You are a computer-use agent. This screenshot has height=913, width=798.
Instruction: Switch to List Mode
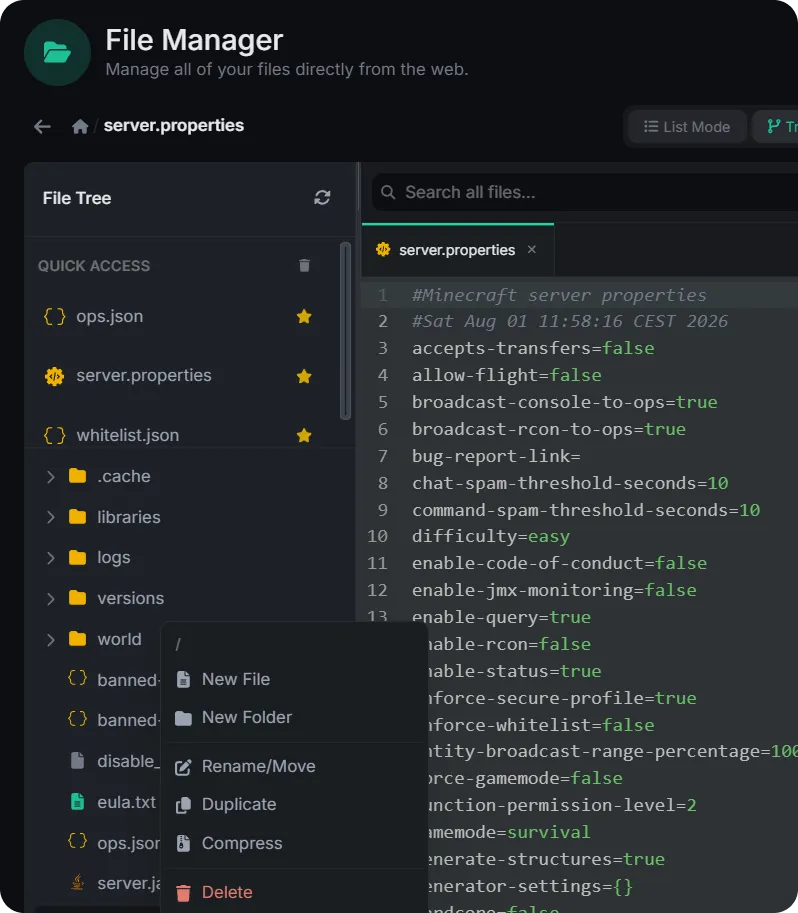pyautogui.click(x=687, y=127)
